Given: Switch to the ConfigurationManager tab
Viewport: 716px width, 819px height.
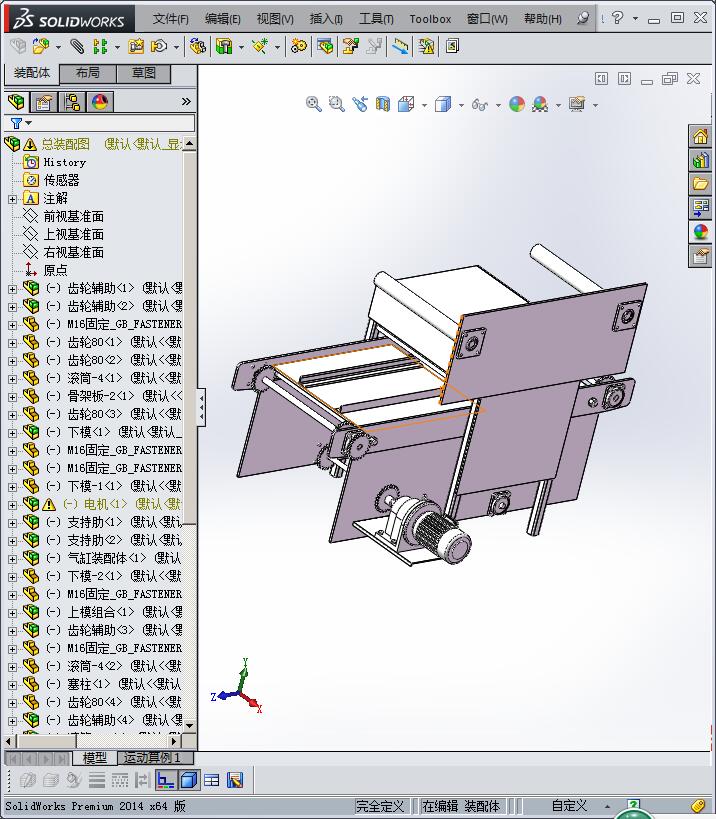Looking at the screenshot, I should pyautogui.click(x=72, y=102).
